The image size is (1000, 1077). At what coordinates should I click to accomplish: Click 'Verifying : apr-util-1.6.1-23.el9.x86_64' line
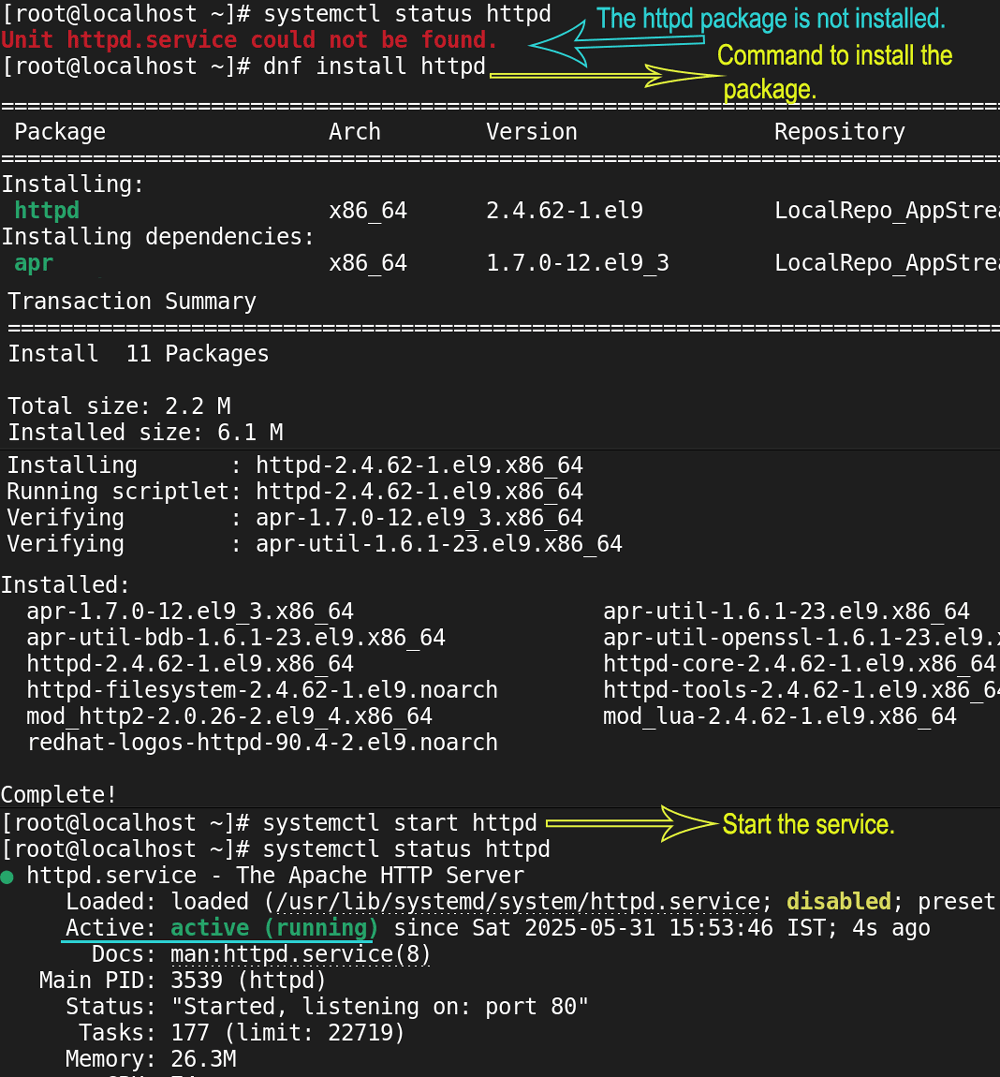point(315,543)
